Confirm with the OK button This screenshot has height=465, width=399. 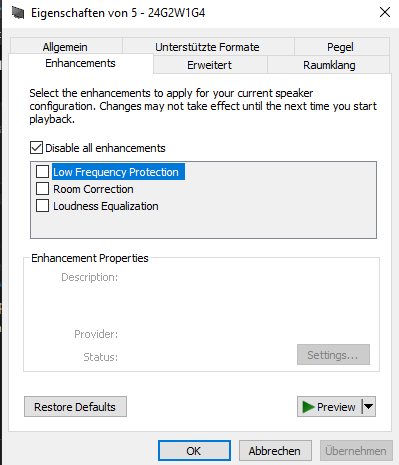194,451
